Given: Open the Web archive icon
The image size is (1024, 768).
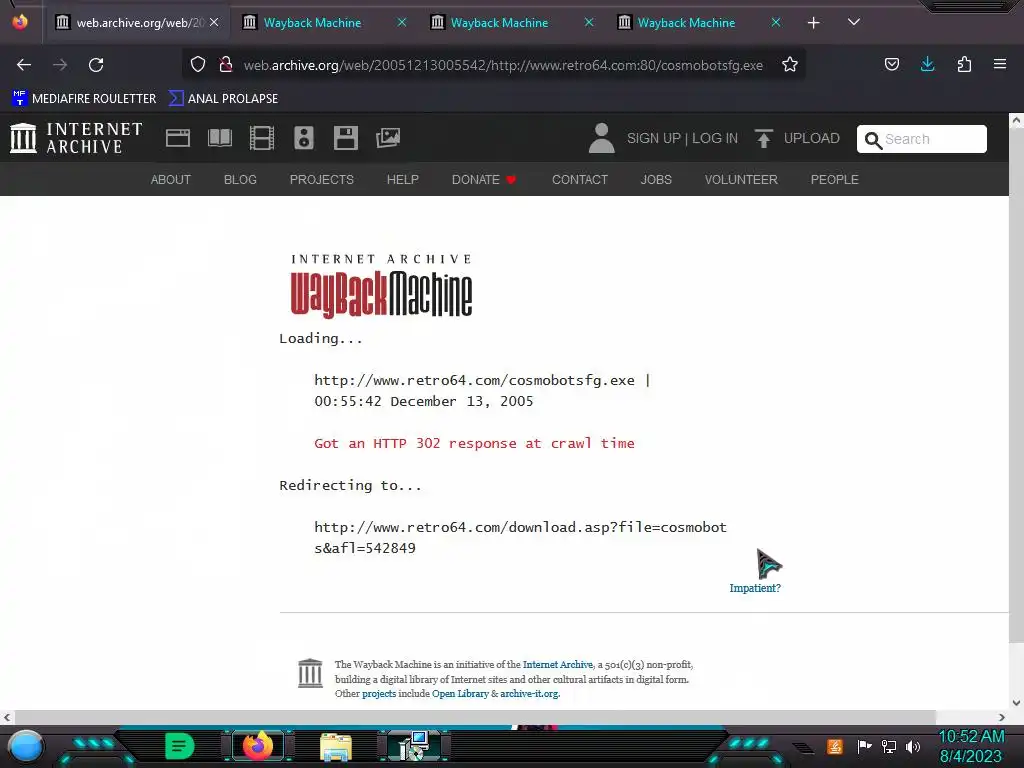Looking at the screenshot, I should 178,138.
